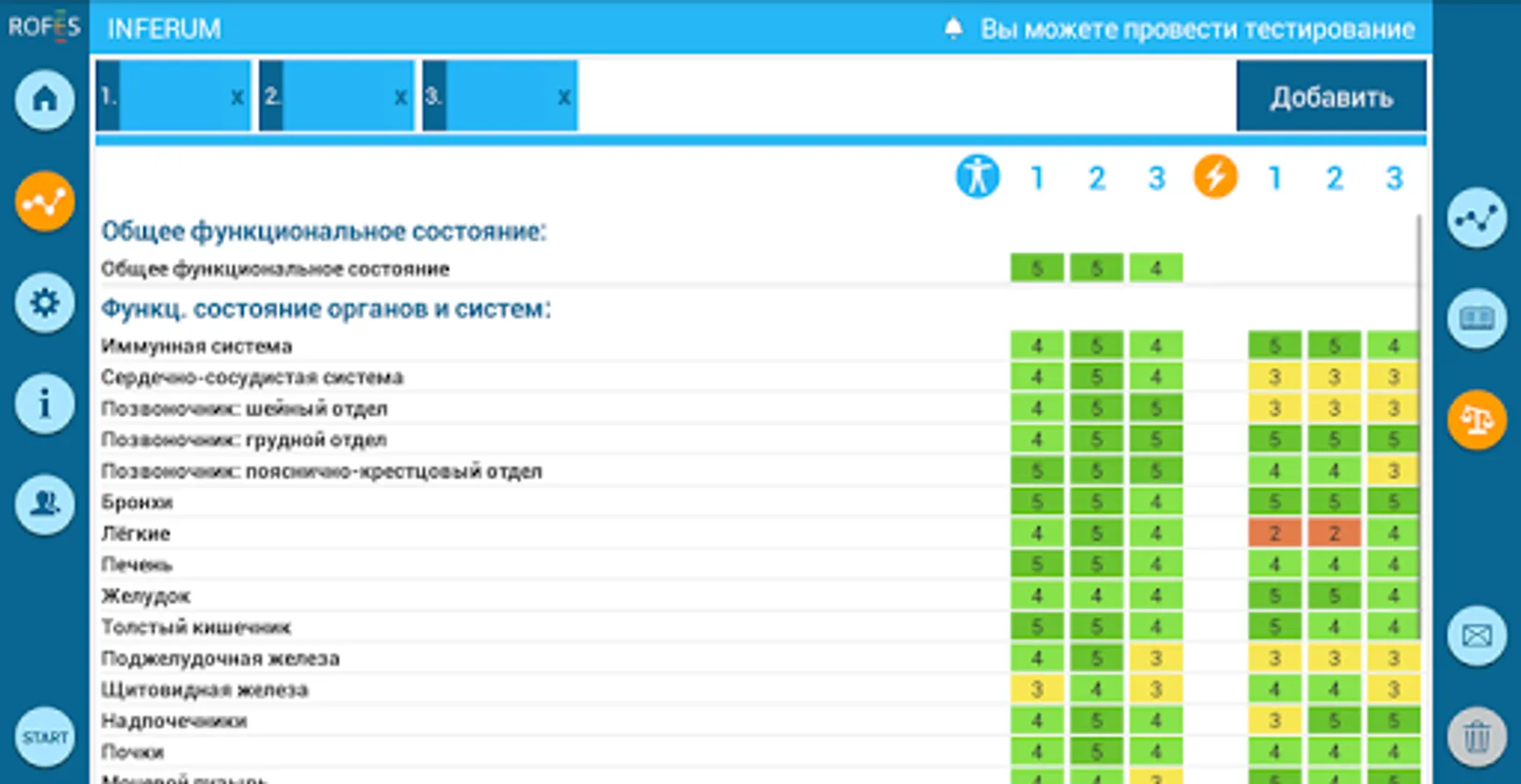The image size is (1521, 784).
Task: Close comparison tab 2
Action: tap(400, 98)
